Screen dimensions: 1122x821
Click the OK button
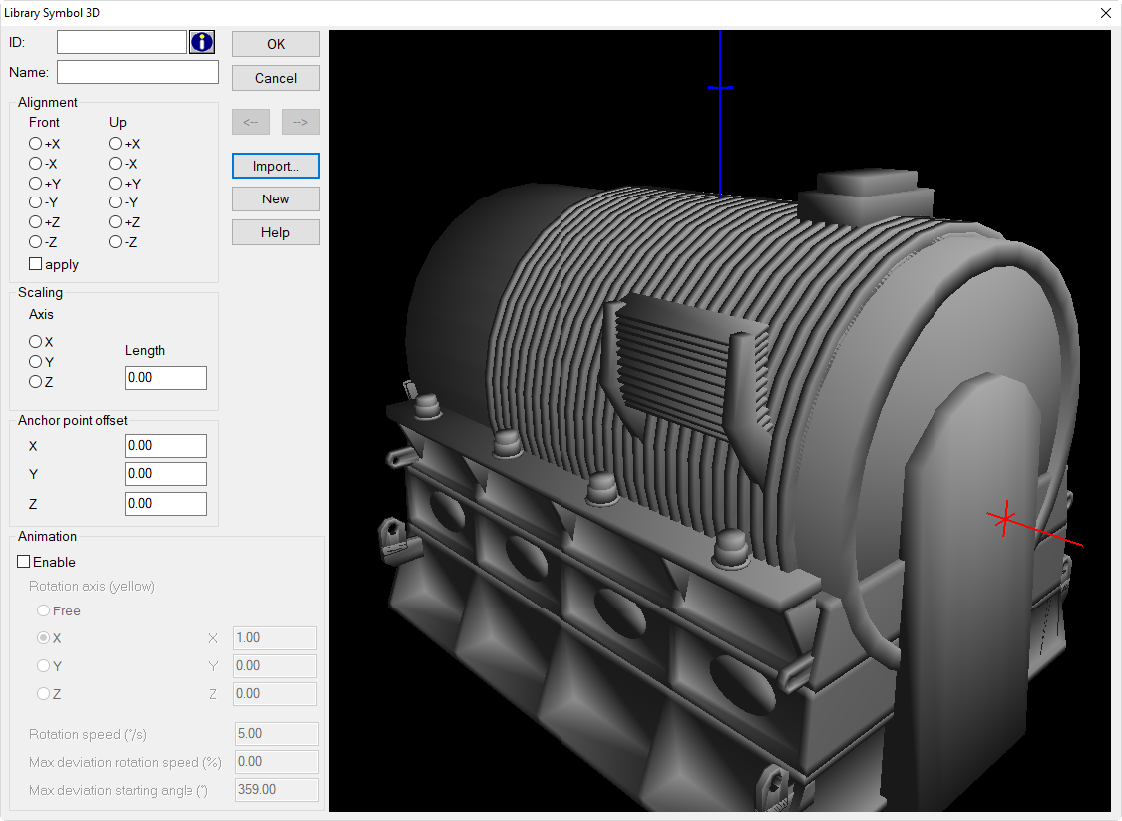tap(275, 44)
